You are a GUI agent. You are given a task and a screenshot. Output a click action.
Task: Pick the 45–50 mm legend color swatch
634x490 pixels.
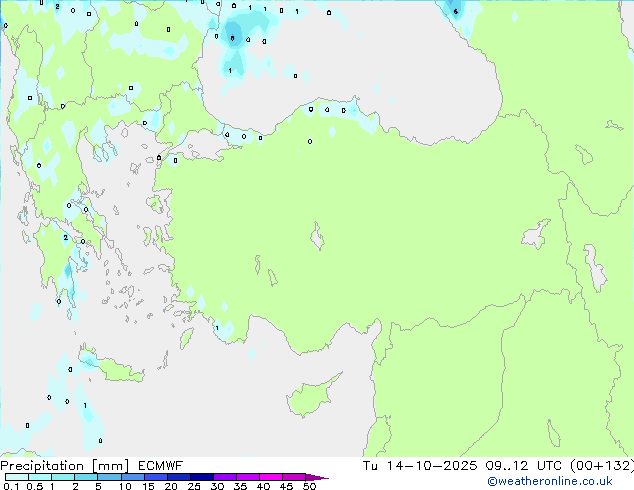pos(294,477)
